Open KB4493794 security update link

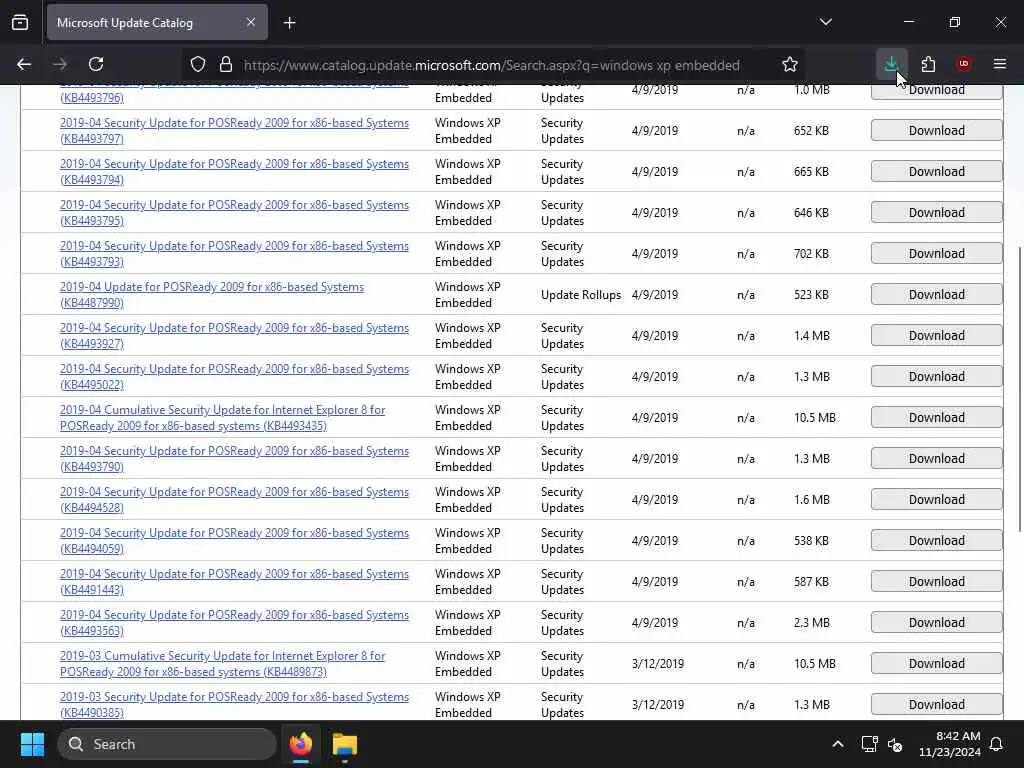tap(234, 172)
